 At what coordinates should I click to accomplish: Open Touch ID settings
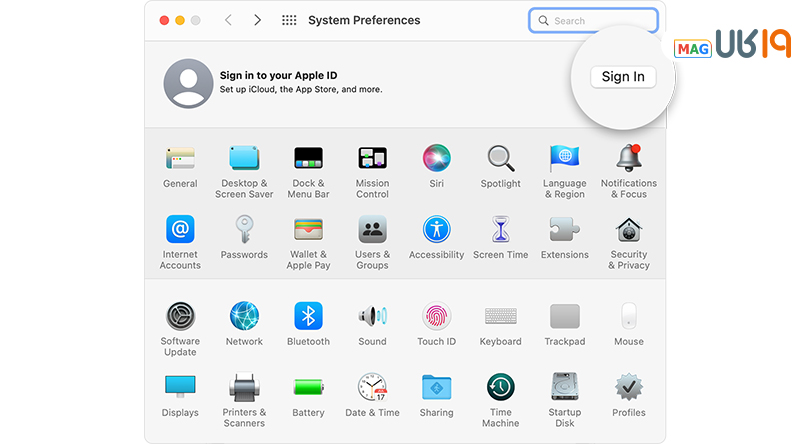(x=436, y=317)
